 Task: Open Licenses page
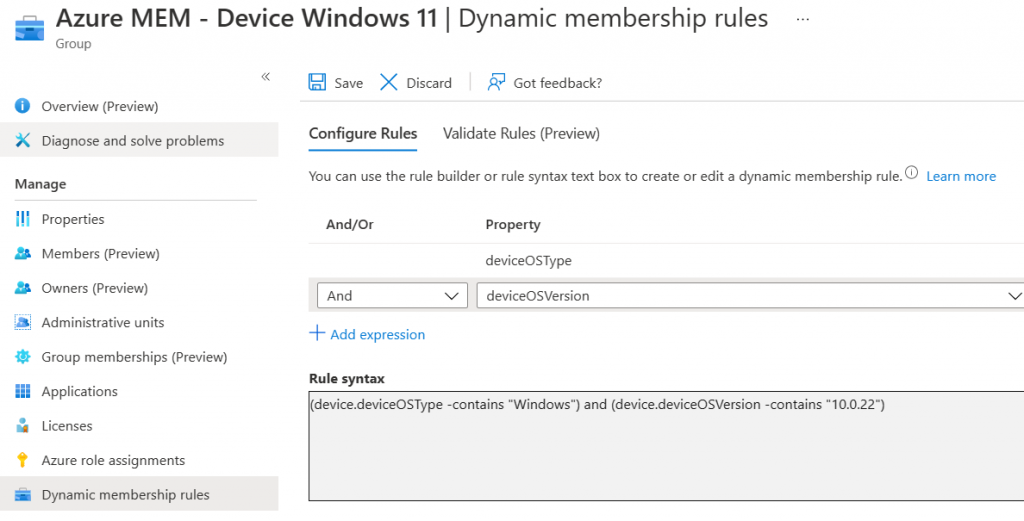67,426
